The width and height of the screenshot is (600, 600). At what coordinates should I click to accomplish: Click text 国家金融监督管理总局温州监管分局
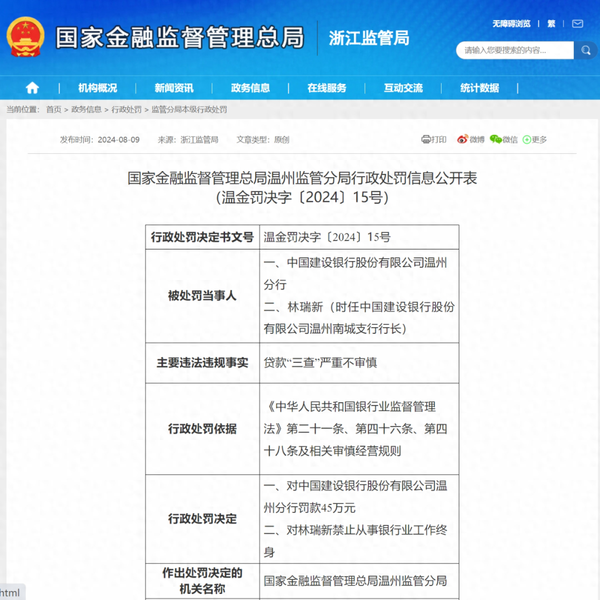click(355, 581)
